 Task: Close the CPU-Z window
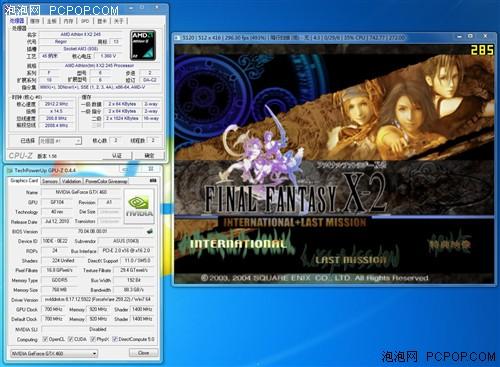click(156, 7)
